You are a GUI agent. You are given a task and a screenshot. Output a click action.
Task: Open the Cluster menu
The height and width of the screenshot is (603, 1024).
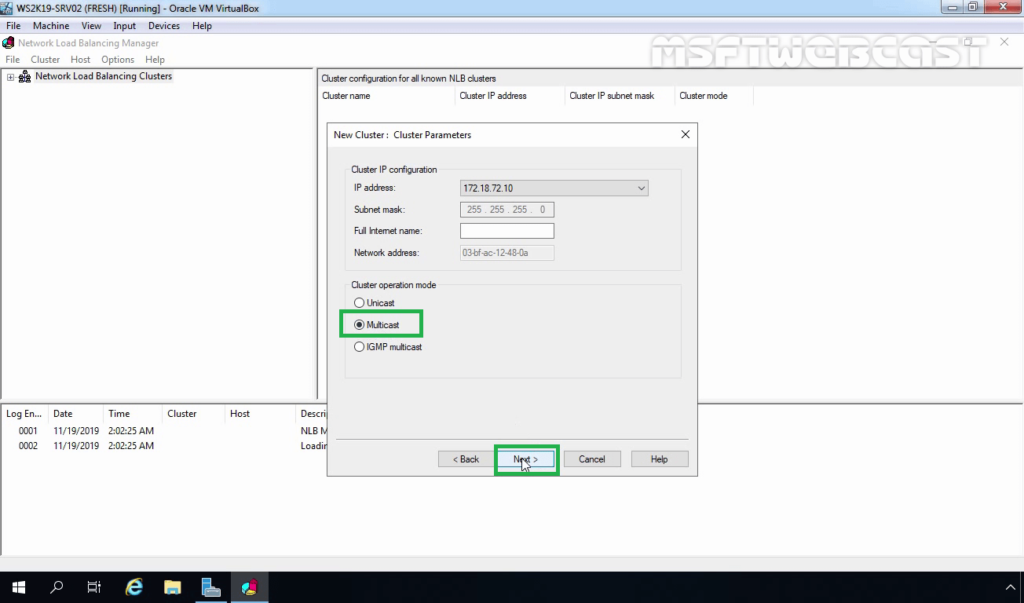(45, 59)
